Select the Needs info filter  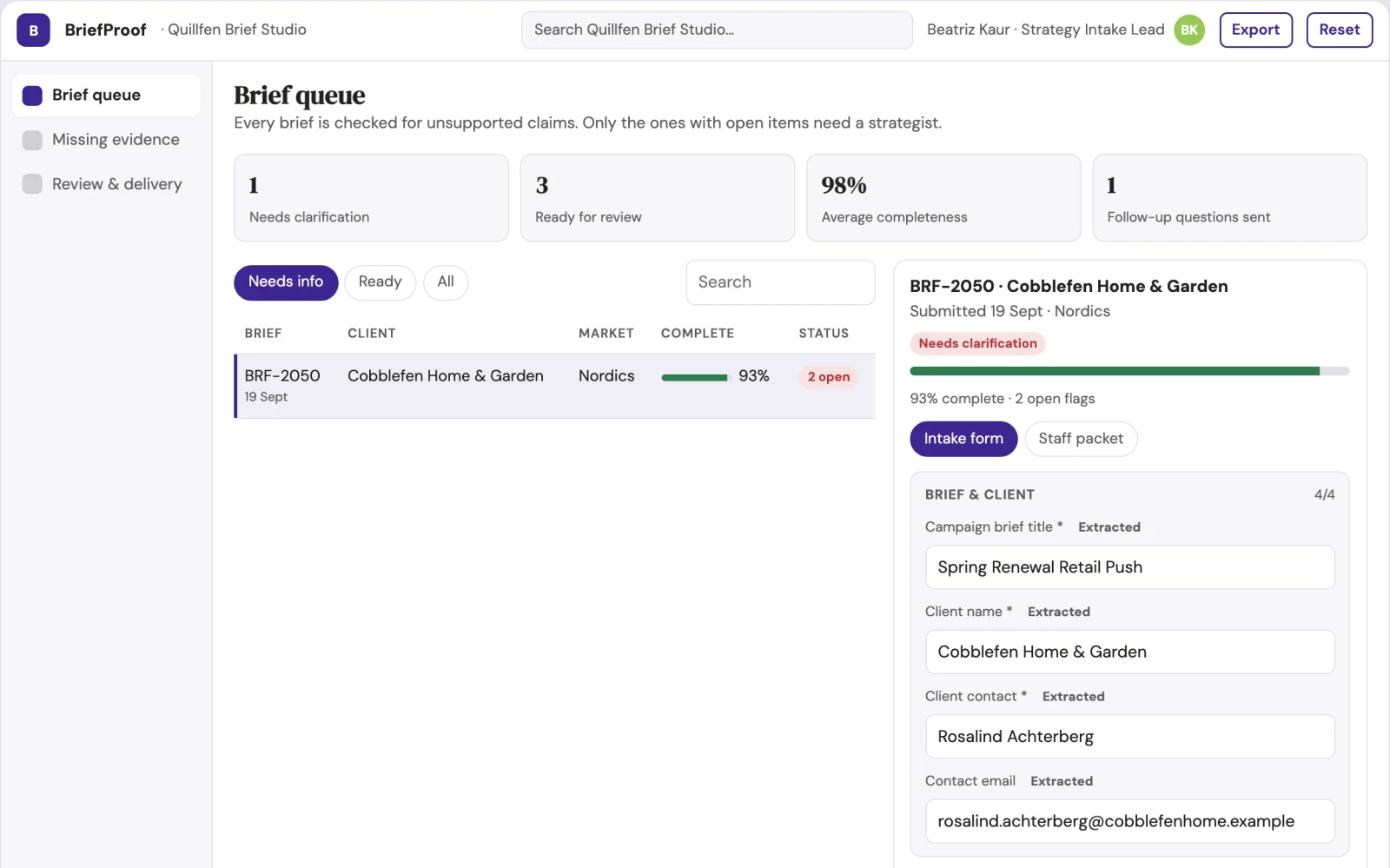tap(286, 282)
